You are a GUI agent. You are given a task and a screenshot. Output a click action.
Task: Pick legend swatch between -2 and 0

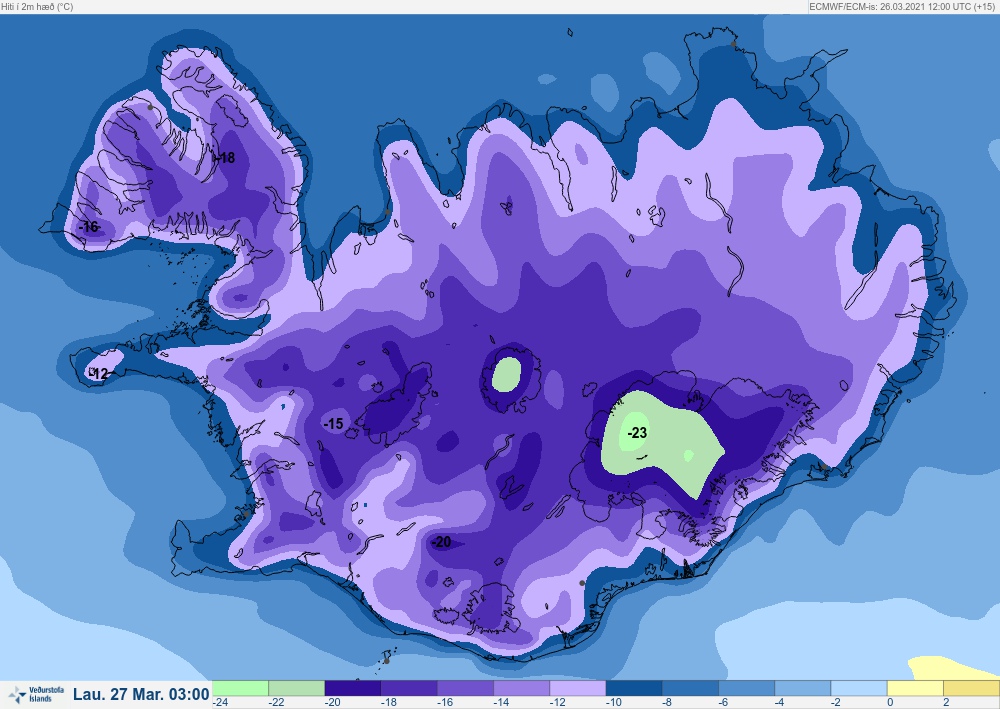click(858, 688)
